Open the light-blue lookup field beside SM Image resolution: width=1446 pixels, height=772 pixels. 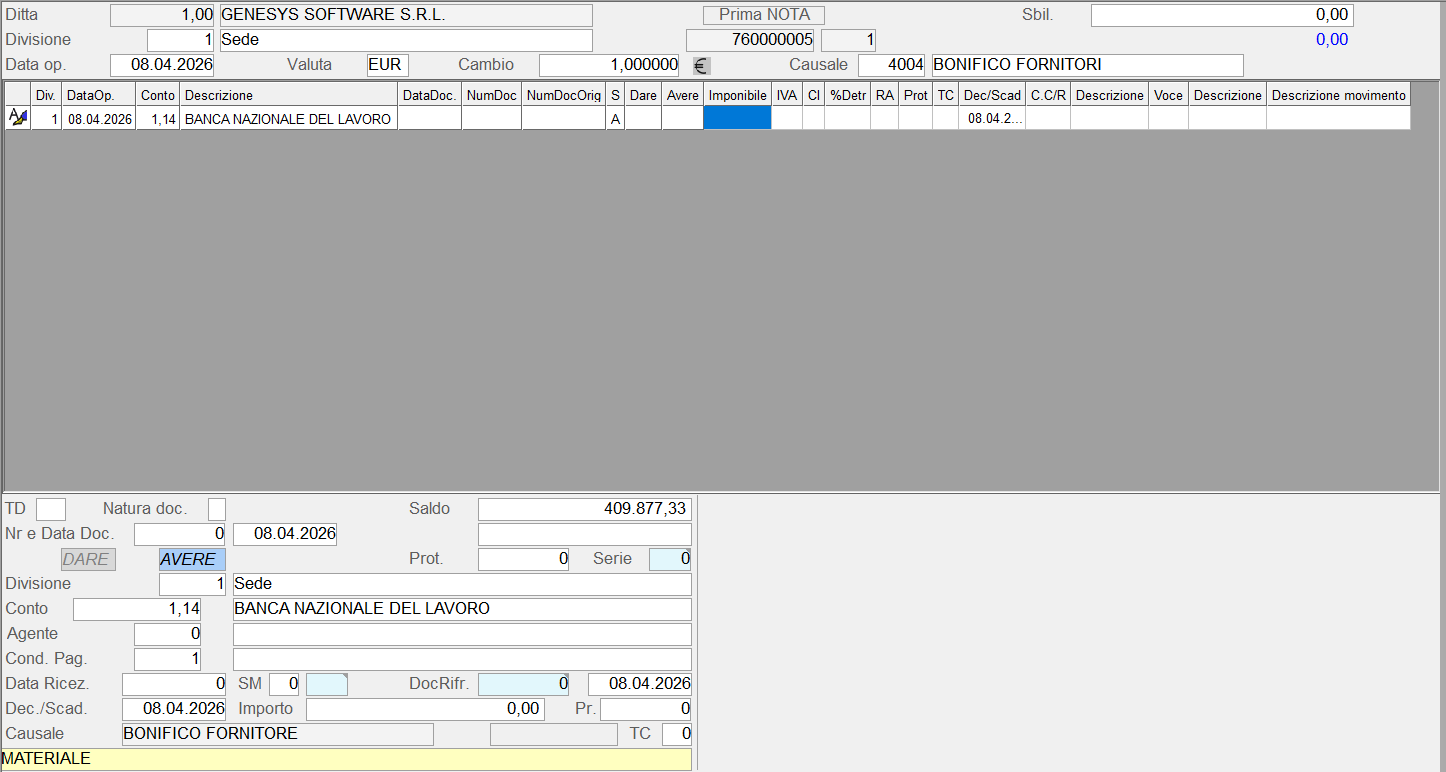tap(326, 684)
